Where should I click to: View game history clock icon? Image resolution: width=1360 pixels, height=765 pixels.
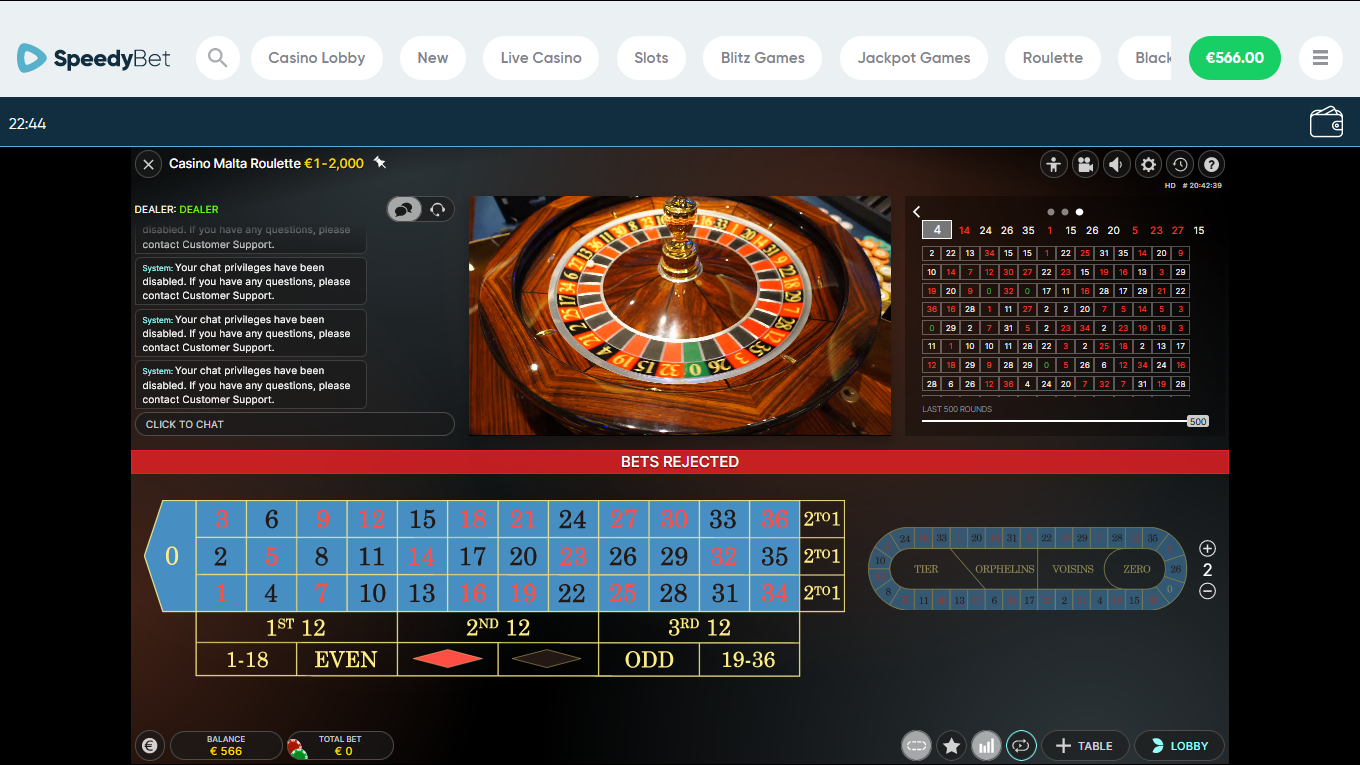pyautogui.click(x=1180, y=165)
